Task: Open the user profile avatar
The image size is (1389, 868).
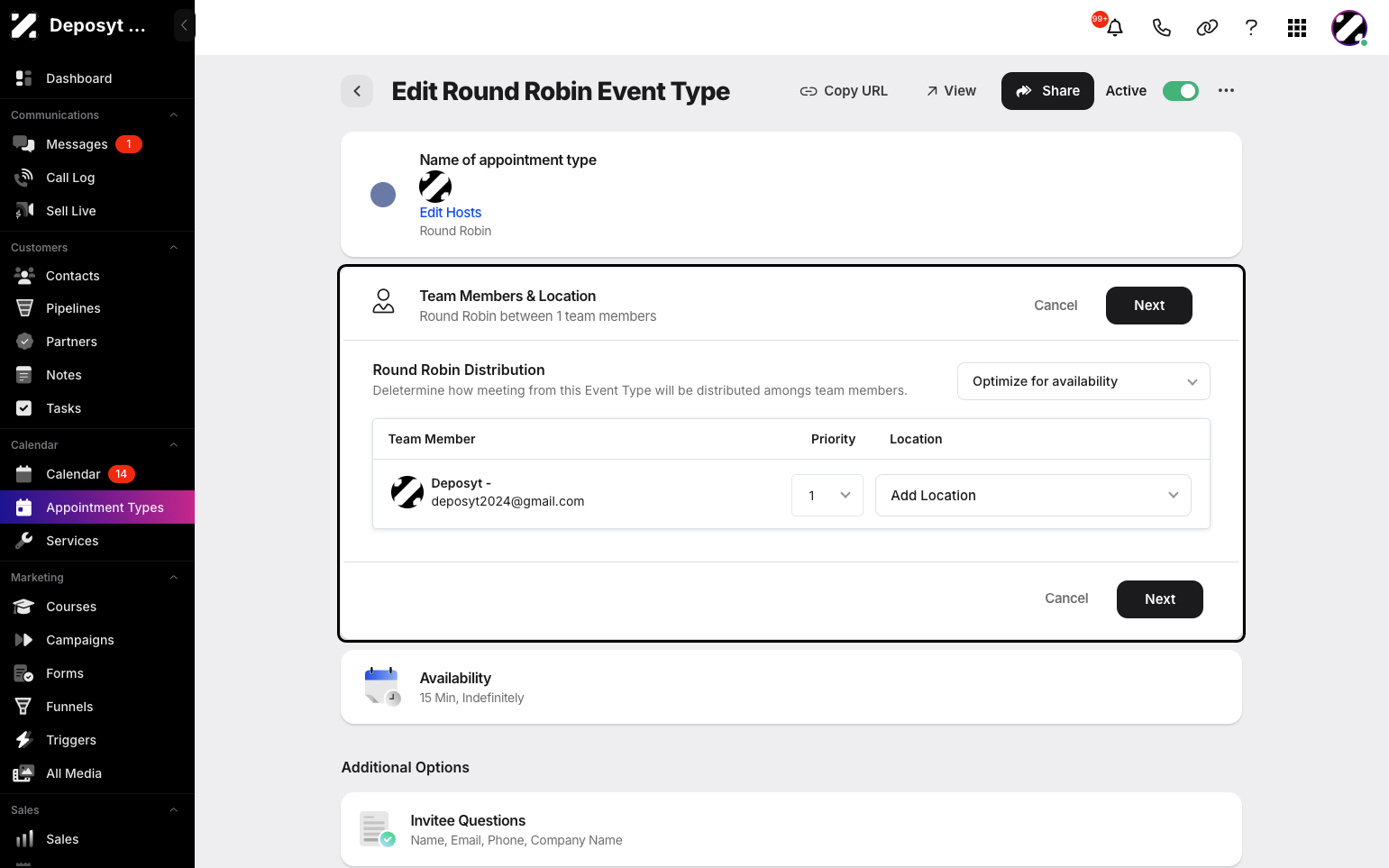Action: [x=1349, y=28]
